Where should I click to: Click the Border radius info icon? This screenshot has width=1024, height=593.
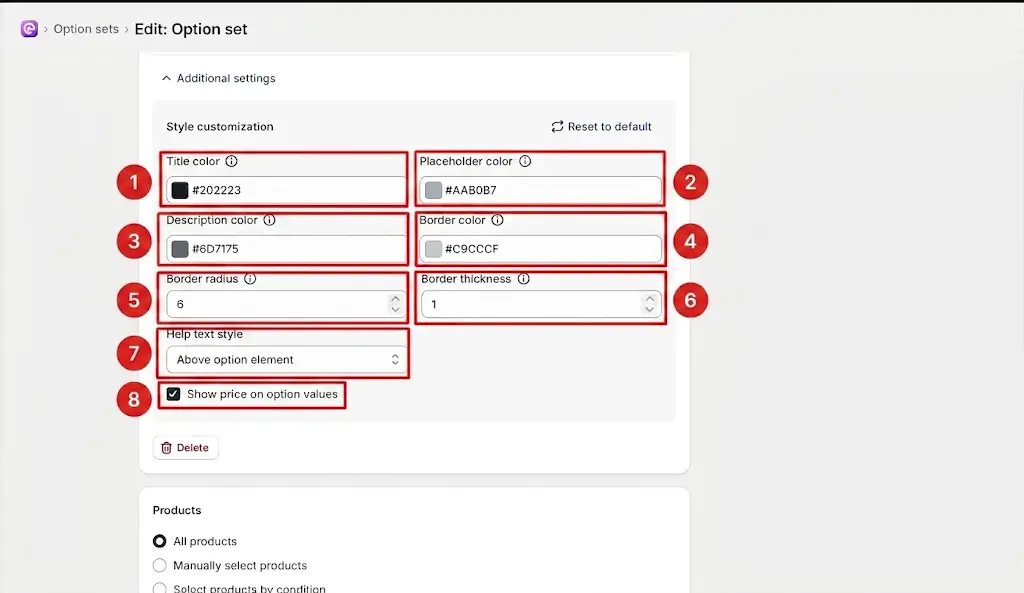(x=250, y=279)
